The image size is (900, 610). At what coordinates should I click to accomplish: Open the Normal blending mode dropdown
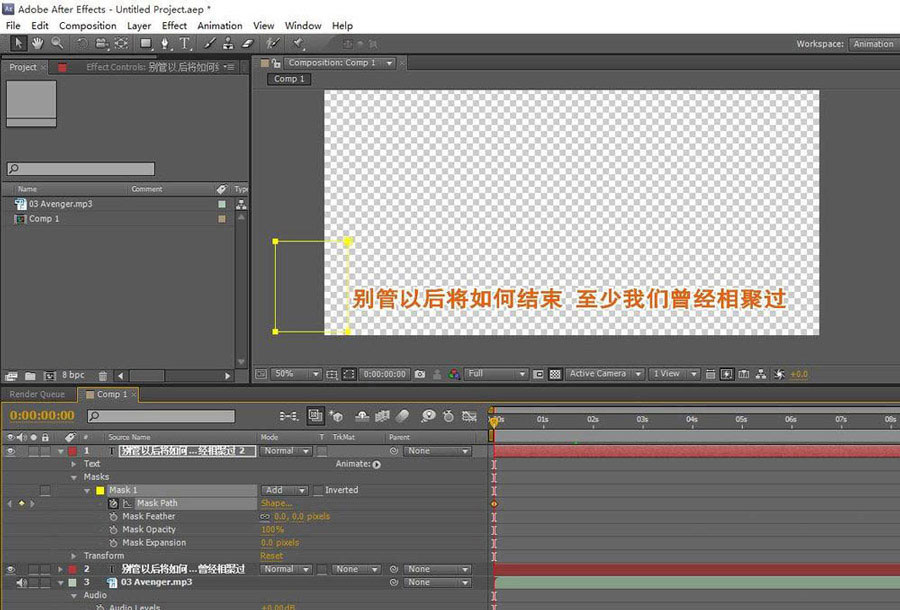[x=285, y=451]
